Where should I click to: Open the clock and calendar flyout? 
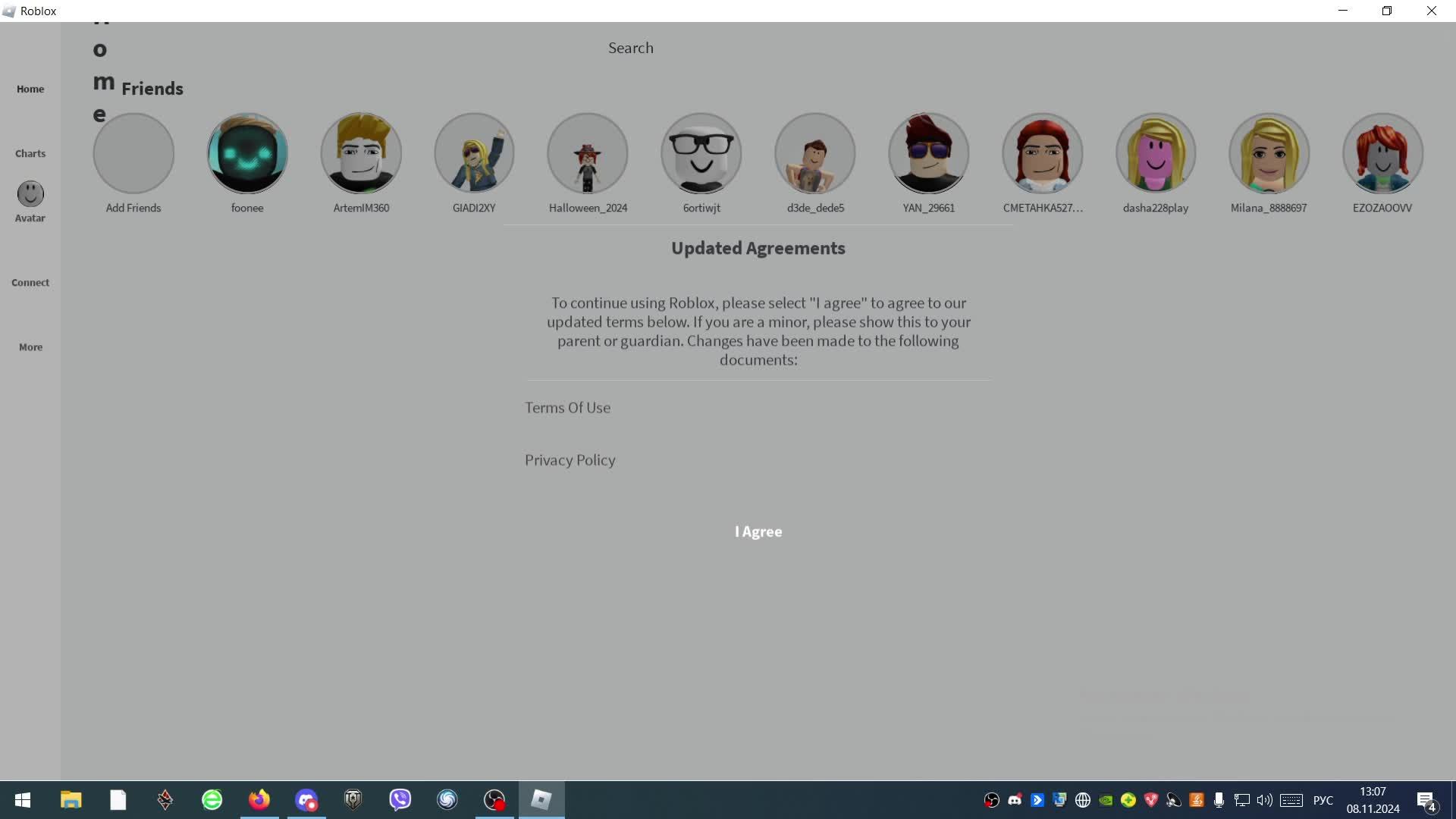[x=1373, y=800]
